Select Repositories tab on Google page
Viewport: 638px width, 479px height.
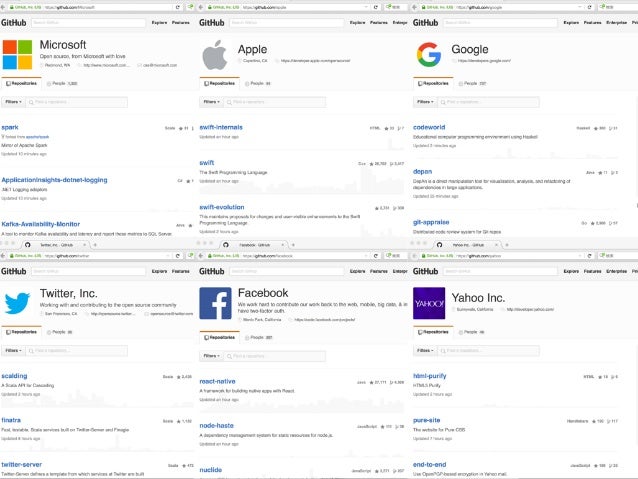click(433, 83)
